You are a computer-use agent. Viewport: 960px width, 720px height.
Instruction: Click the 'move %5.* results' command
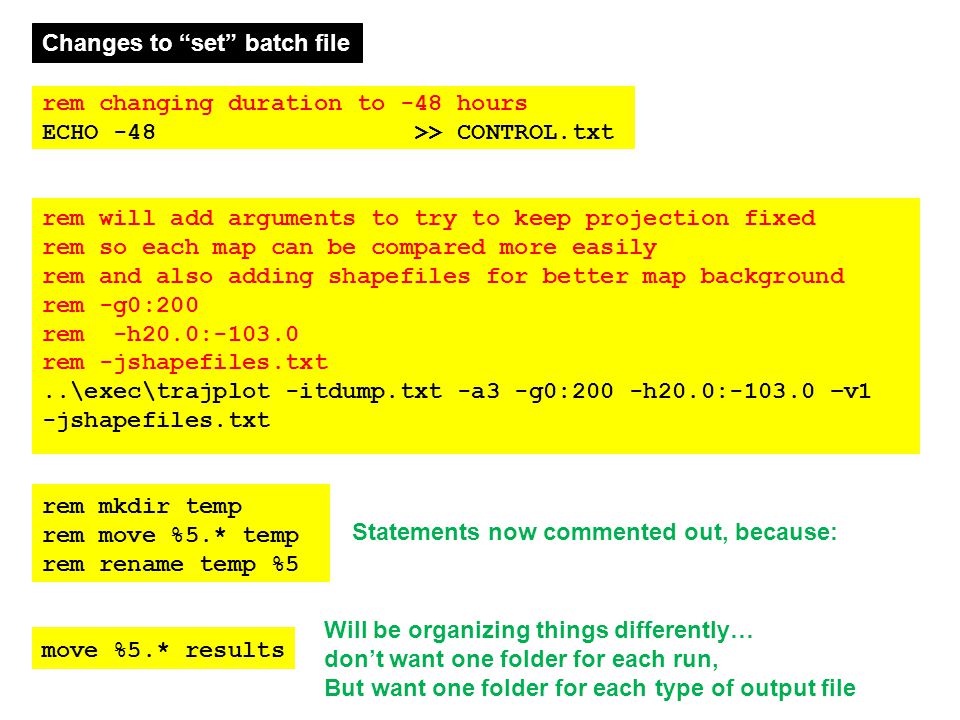click(163, 650)
